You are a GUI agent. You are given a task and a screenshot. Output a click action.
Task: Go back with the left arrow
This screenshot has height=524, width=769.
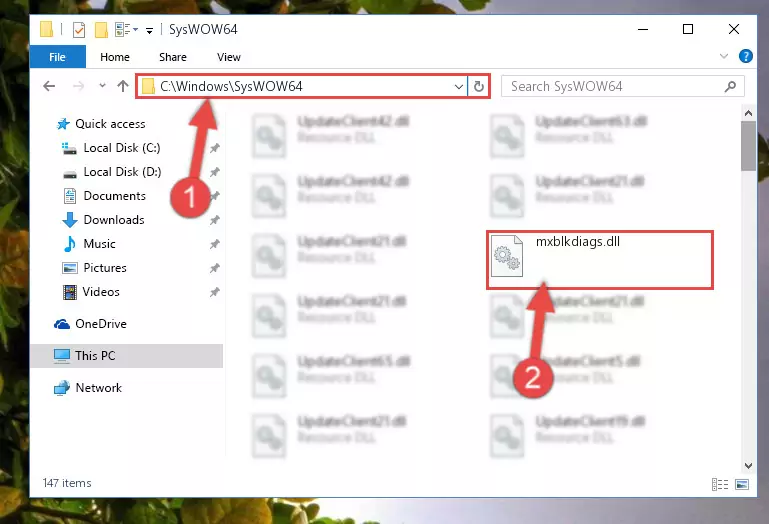49,86
